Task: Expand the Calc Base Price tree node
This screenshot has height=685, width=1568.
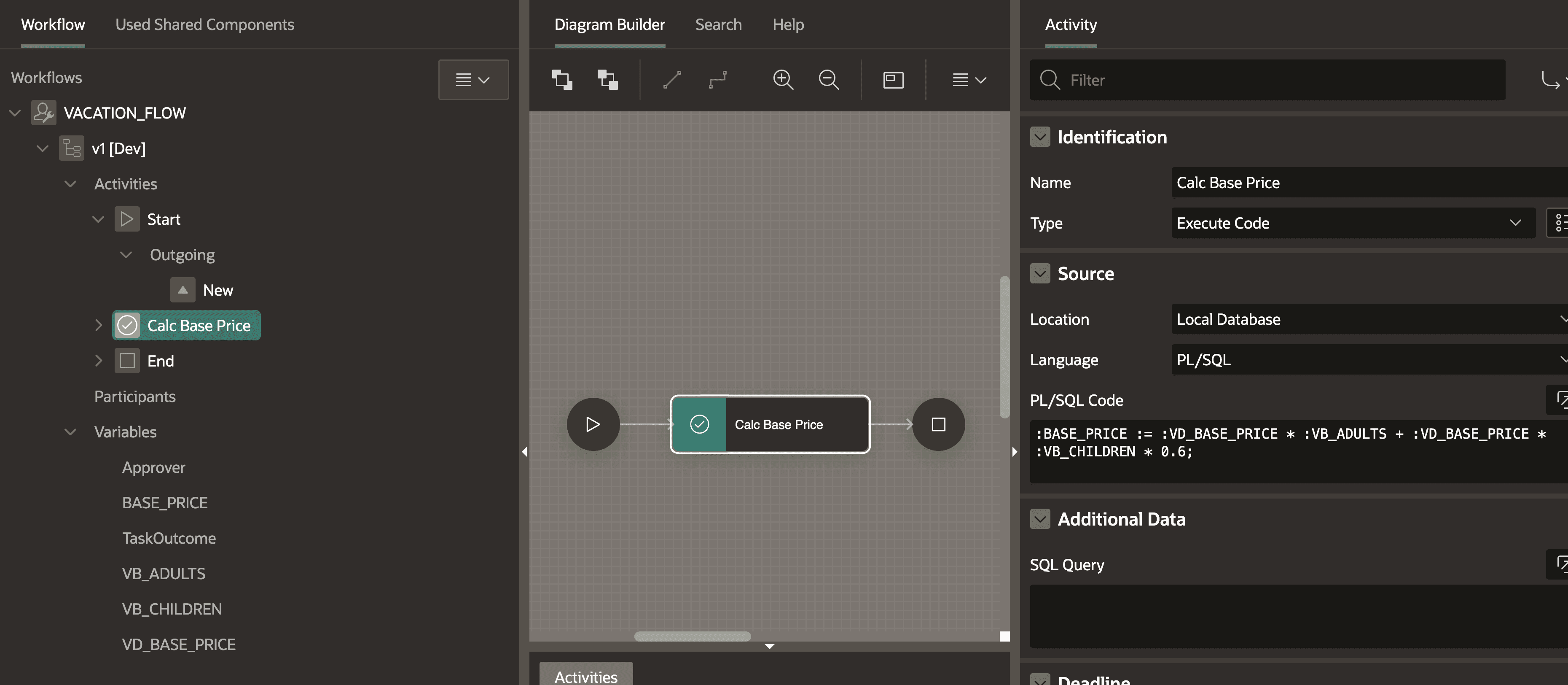Action: click(99, 326)
